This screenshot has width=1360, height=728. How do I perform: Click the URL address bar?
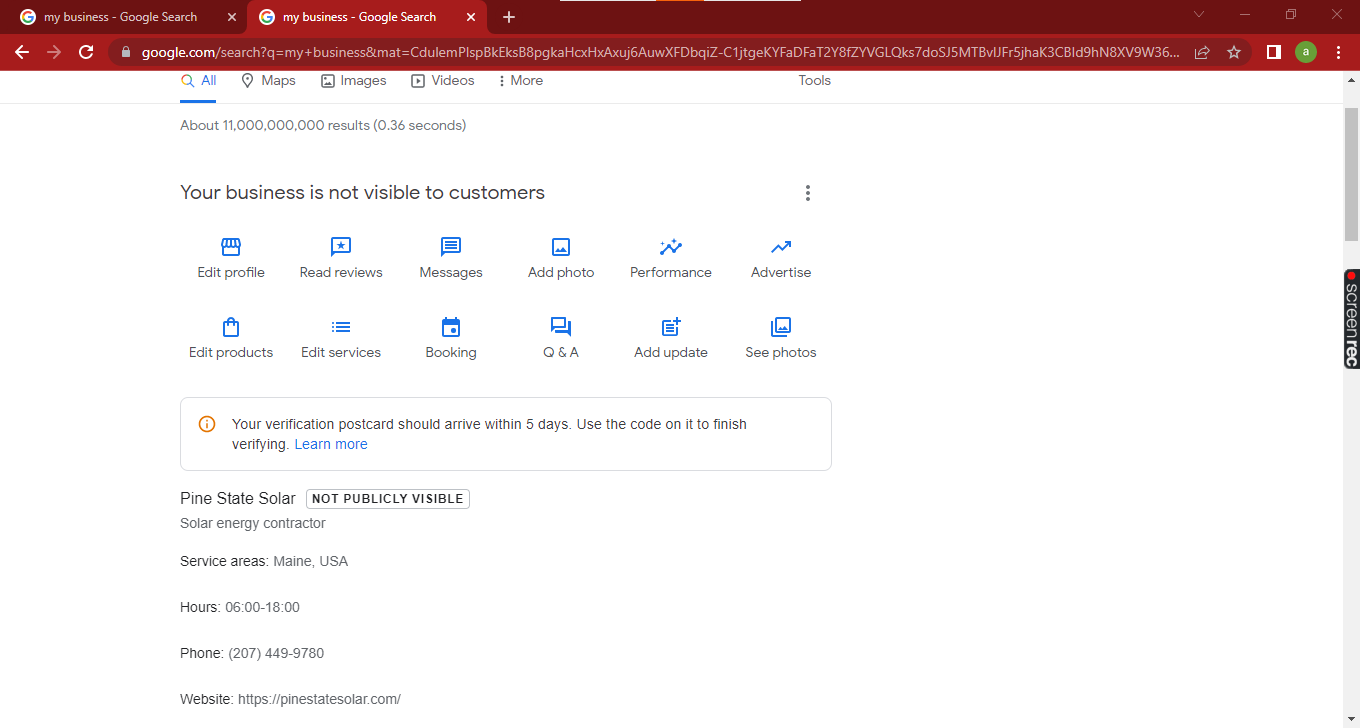click(660, 52)
